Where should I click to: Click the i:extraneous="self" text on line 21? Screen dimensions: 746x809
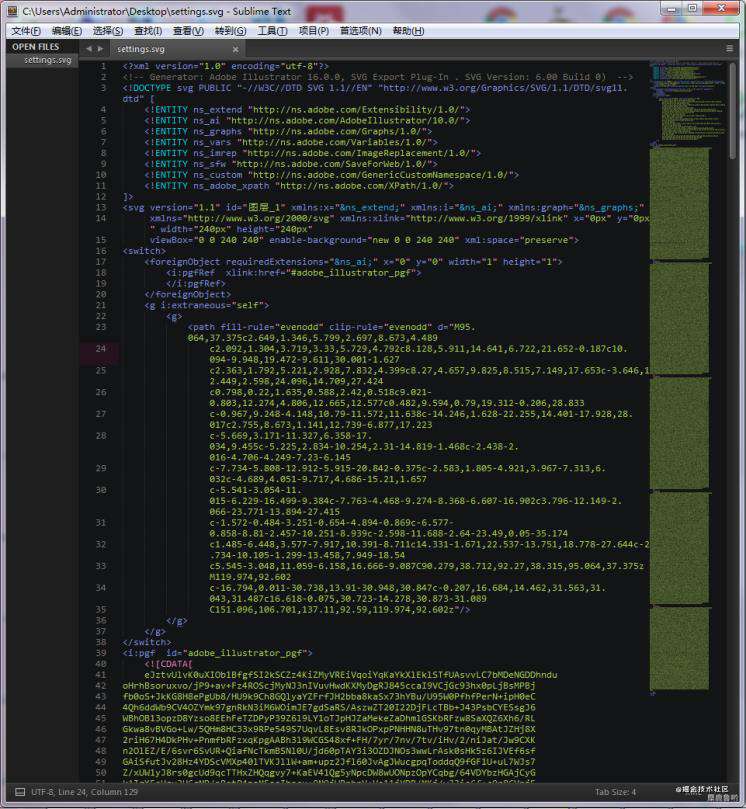point(212,305)
